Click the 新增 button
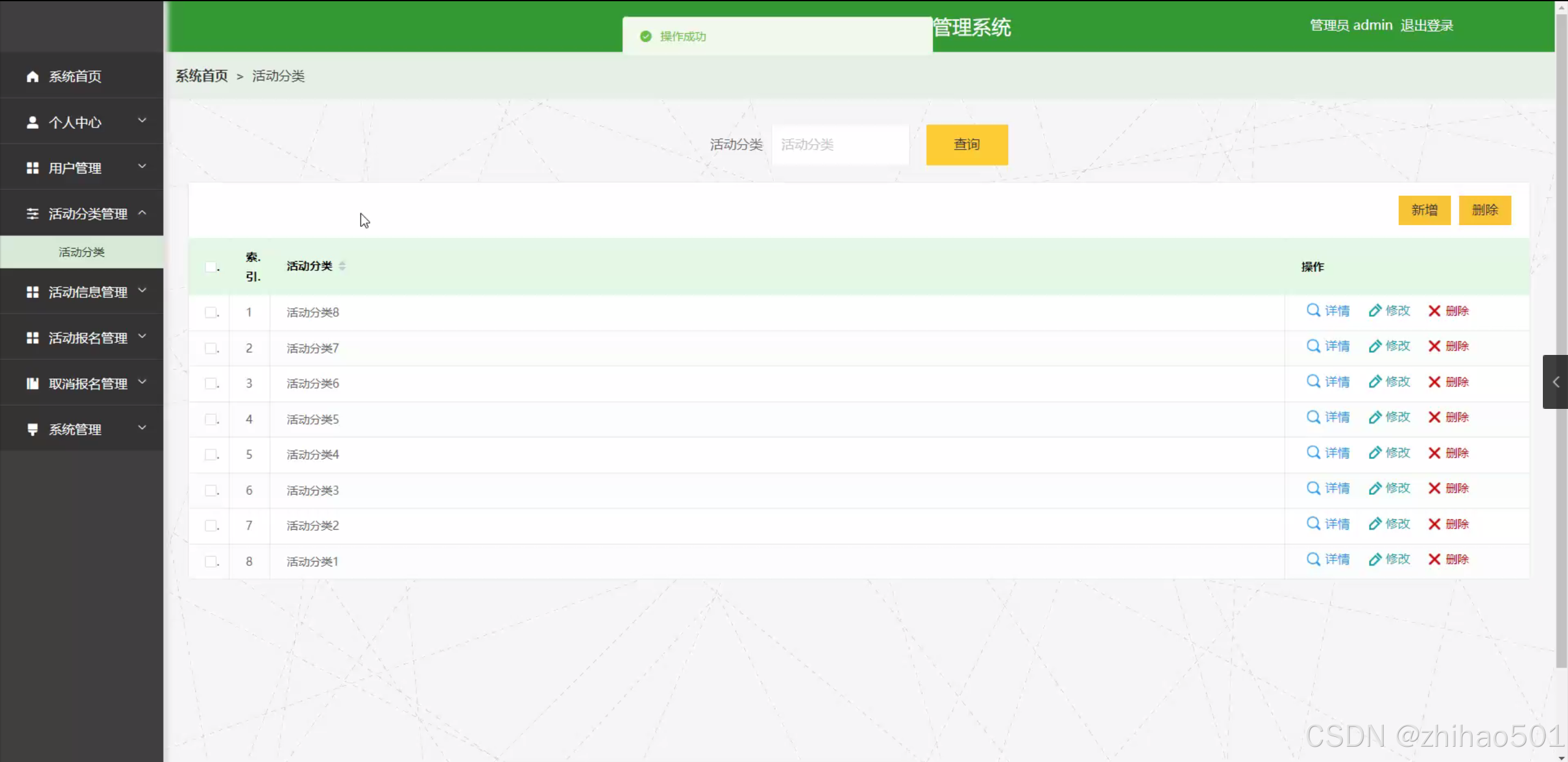The height and width of the screenshot is (762, 1568). 1423,210
